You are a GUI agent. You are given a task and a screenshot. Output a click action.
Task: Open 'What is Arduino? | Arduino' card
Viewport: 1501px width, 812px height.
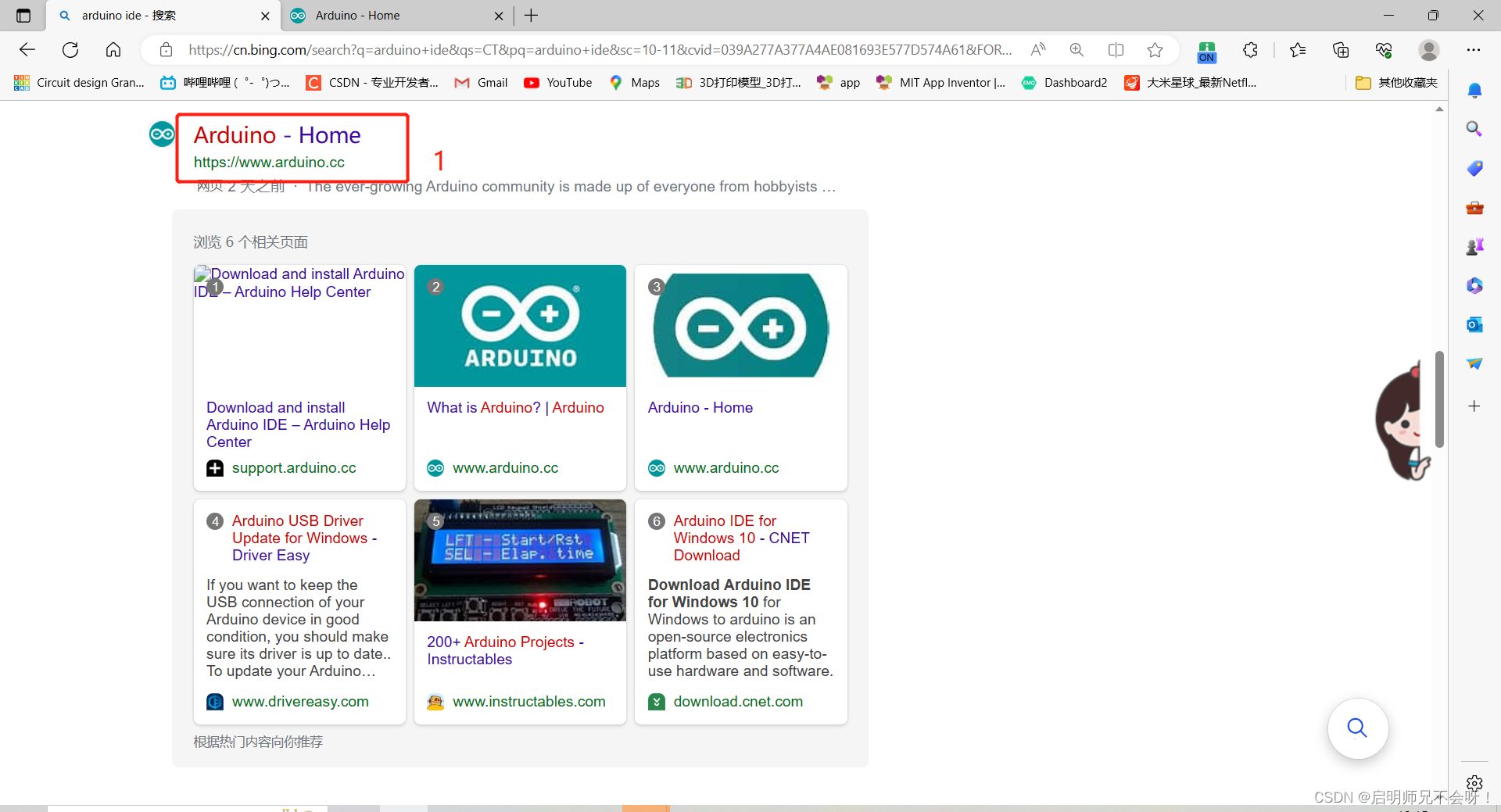515,408
